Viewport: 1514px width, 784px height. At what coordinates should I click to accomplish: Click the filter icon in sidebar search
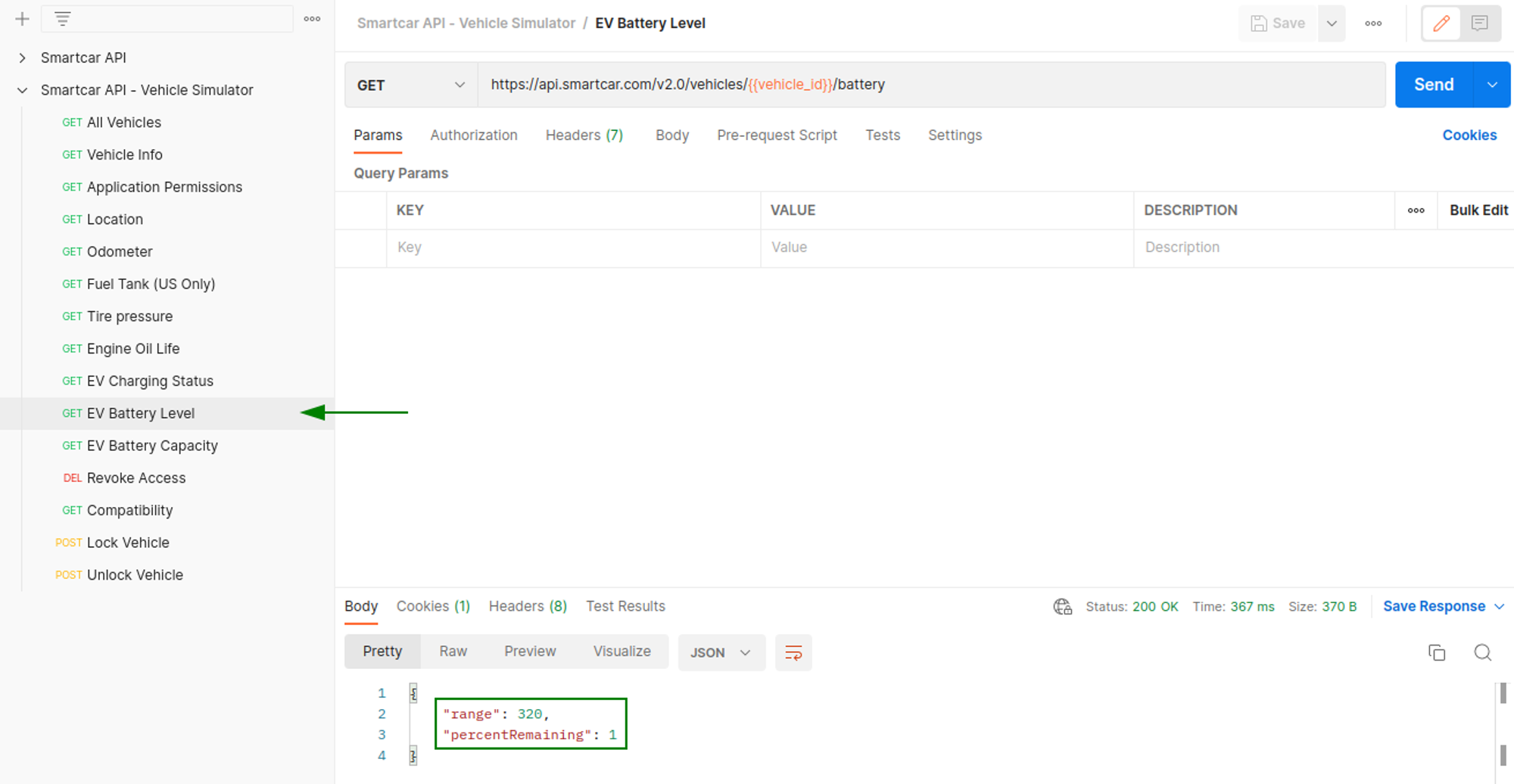click(x=63, y=19)
